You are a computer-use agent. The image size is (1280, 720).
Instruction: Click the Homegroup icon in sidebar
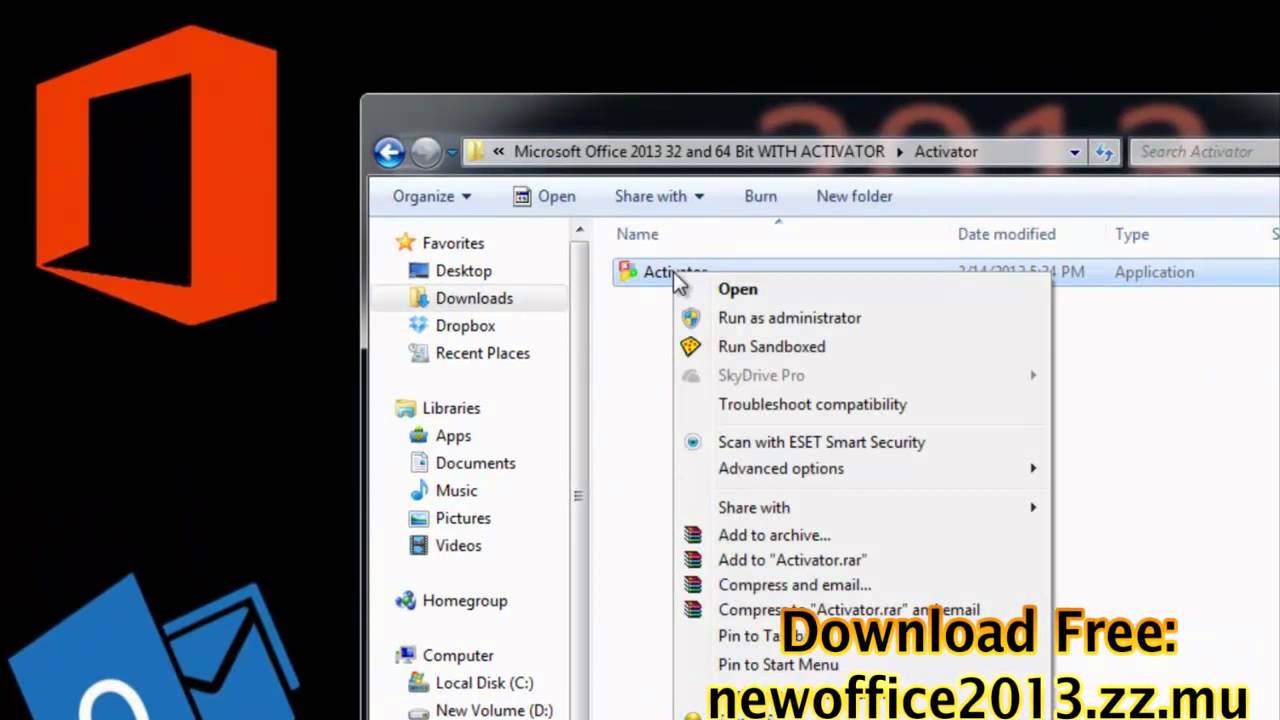pos(405,601)
